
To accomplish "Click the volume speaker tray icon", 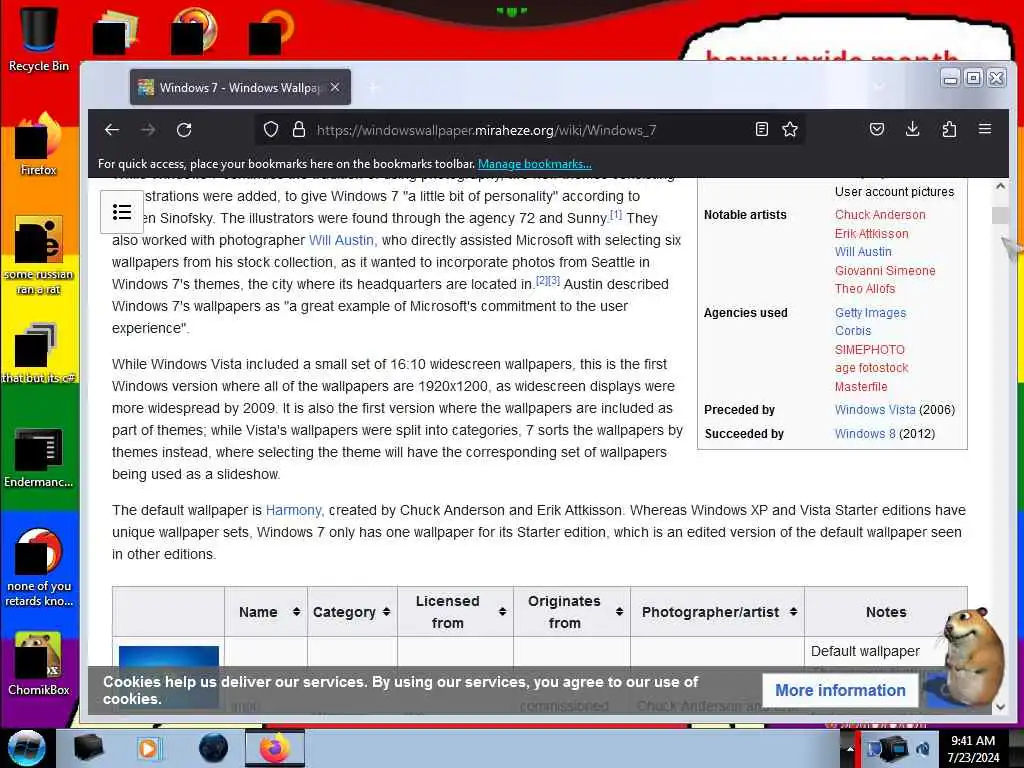I will coord(923,748).
